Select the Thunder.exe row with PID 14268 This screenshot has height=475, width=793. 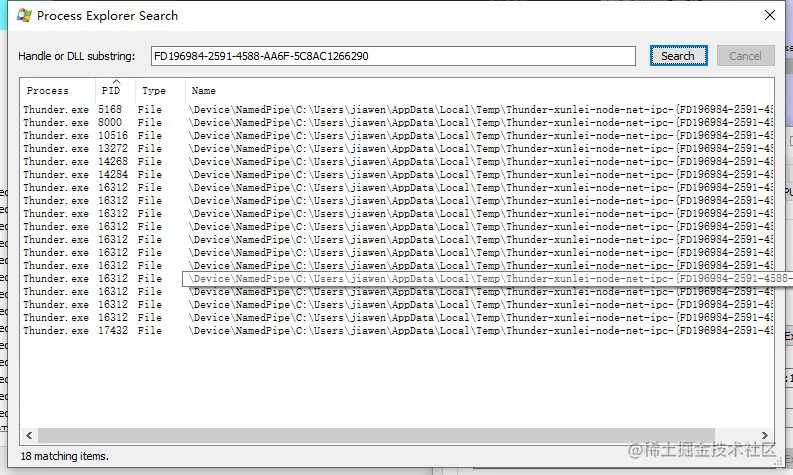[397, 161]
